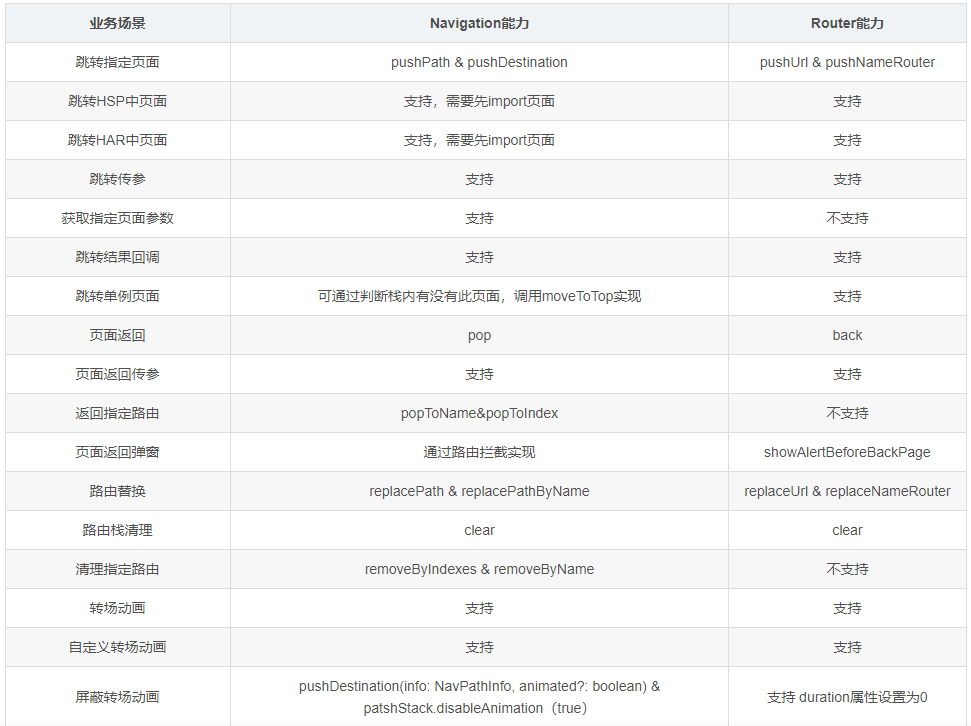The height and width of the screenshot is (726, 971).
Task: Select the 清理指定路由 row label
Action: [x=118, y=569]
